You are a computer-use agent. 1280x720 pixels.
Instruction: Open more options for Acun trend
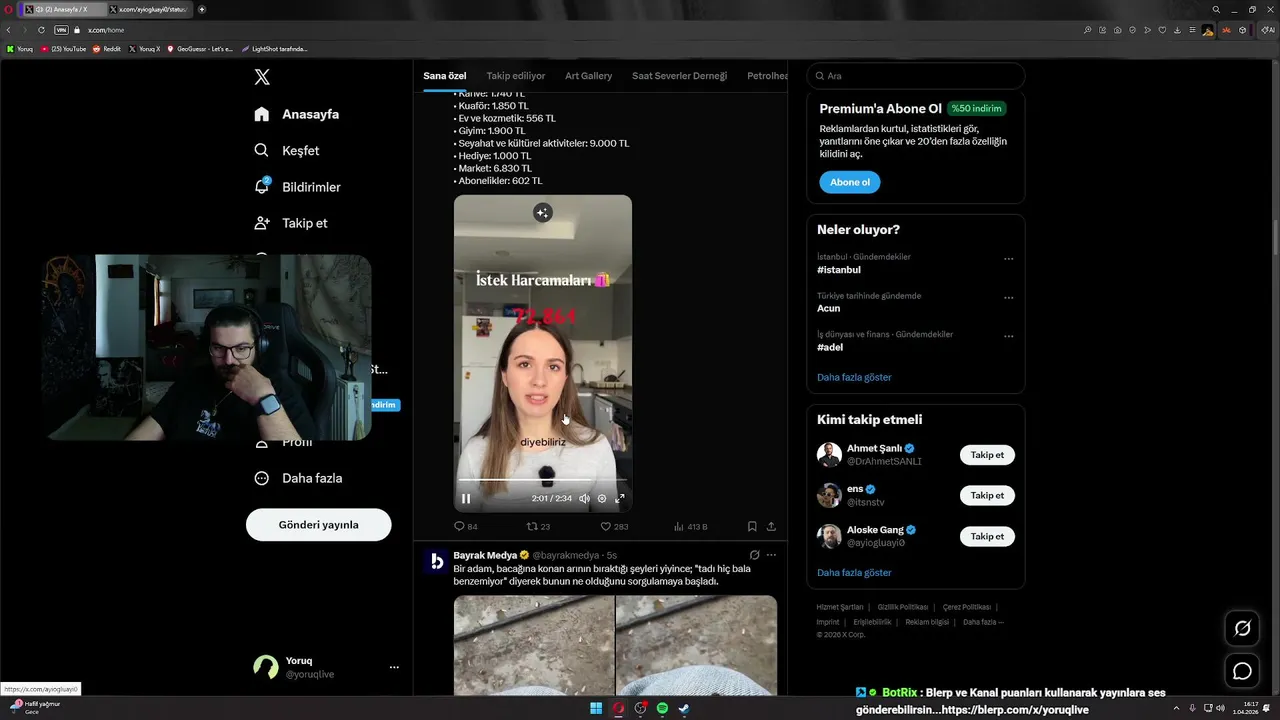[x=1008, y=298]
